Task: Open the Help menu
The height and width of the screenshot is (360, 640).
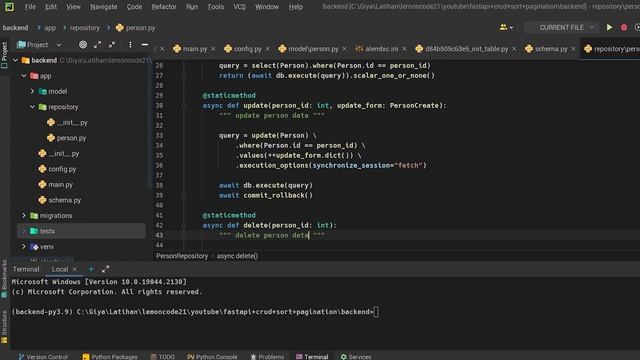Action: (296, 7)
